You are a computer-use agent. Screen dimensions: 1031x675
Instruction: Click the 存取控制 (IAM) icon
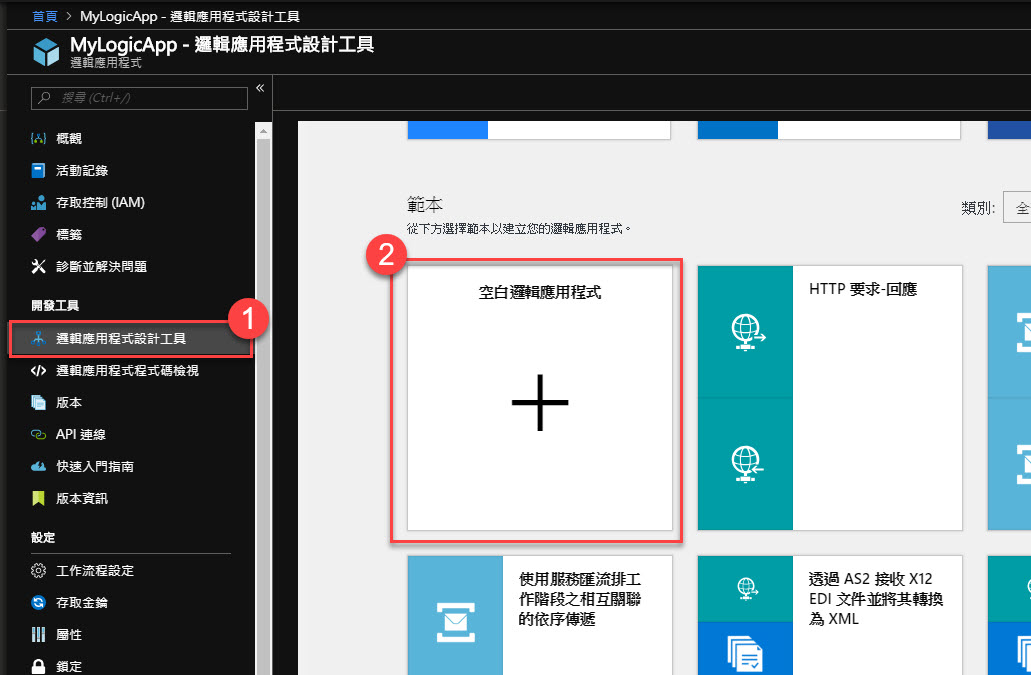[38, 203]
